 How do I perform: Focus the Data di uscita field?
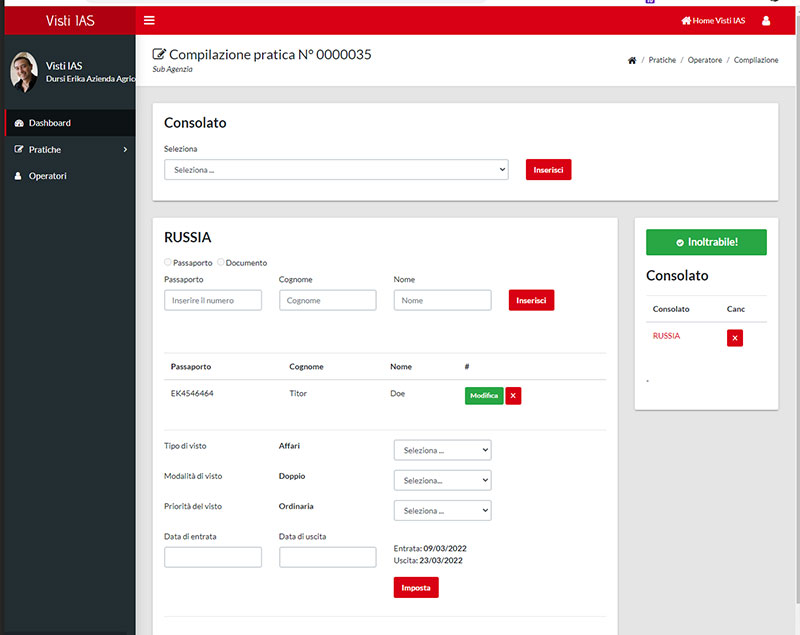pyautogui.click(x=328, y=557)
